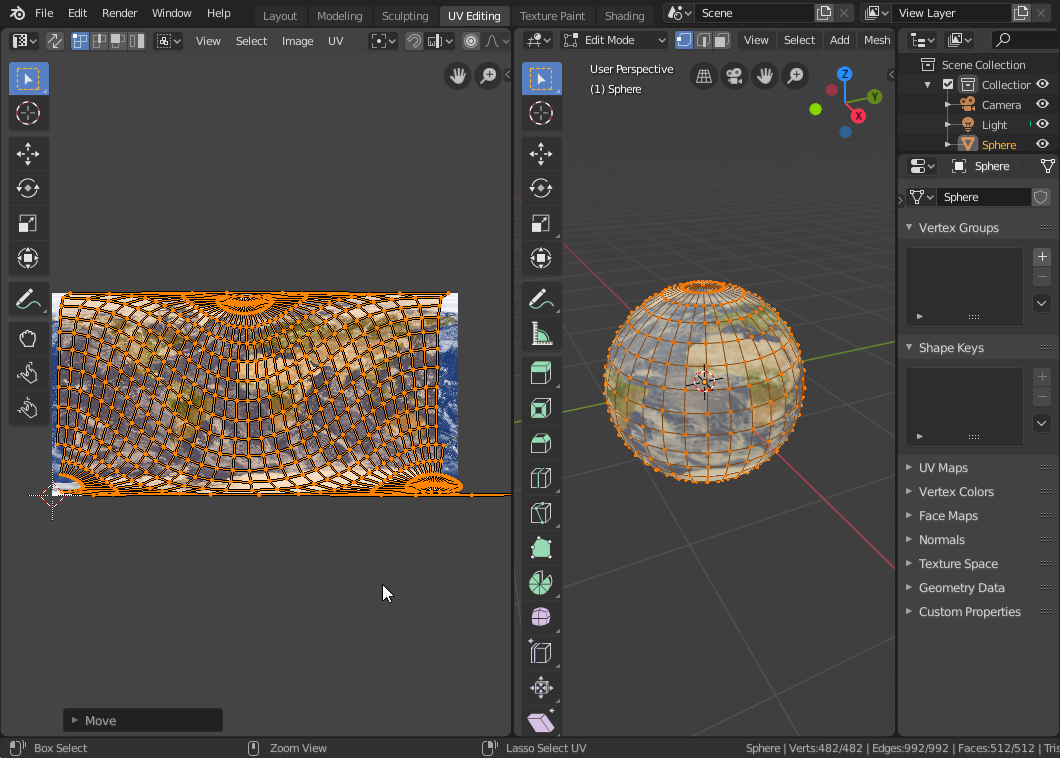Toggle proportional editing in the UV editor
This screenshot has width=1060, height=758.
coord(471,41)
